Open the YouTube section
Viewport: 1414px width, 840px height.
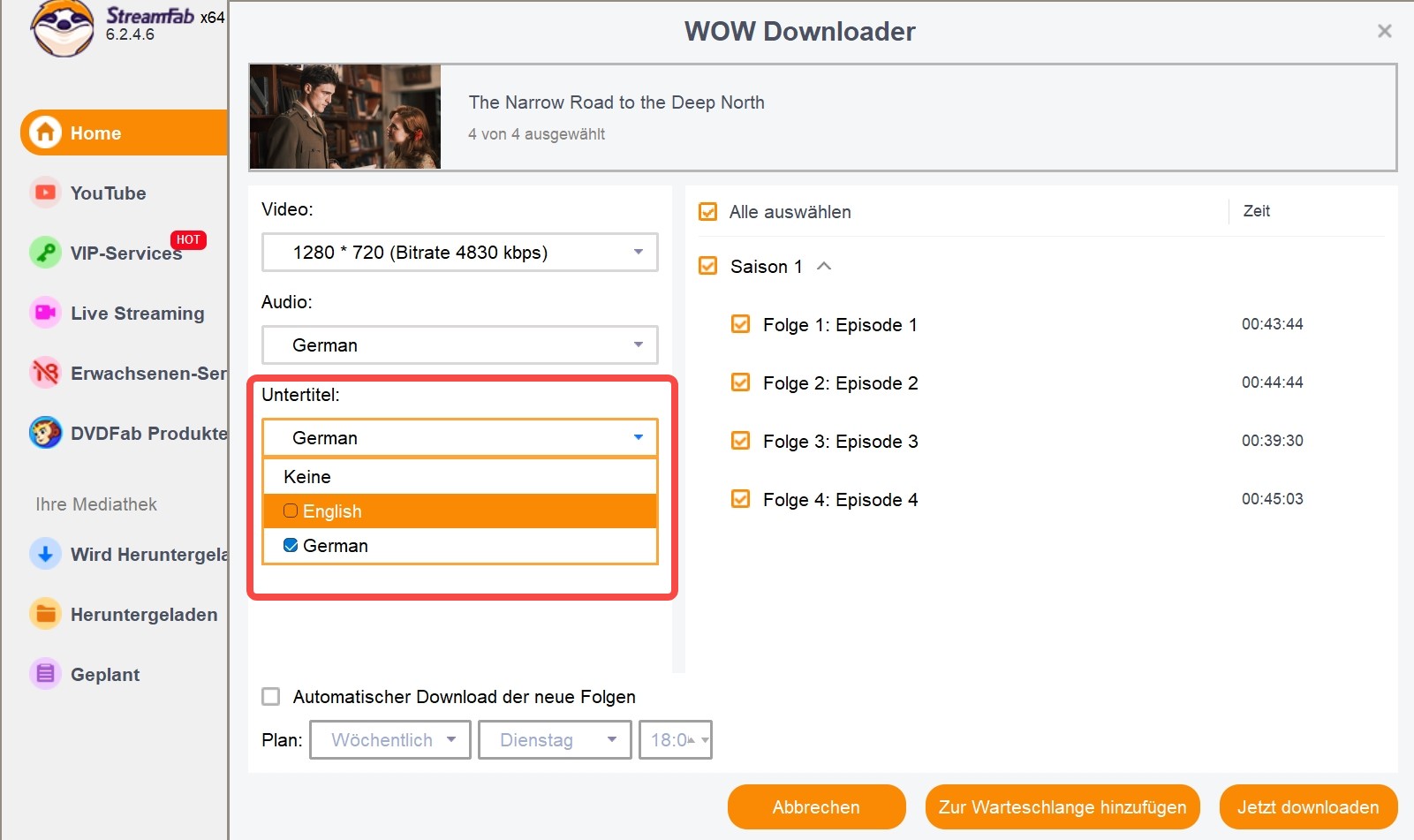coord(108,193)
